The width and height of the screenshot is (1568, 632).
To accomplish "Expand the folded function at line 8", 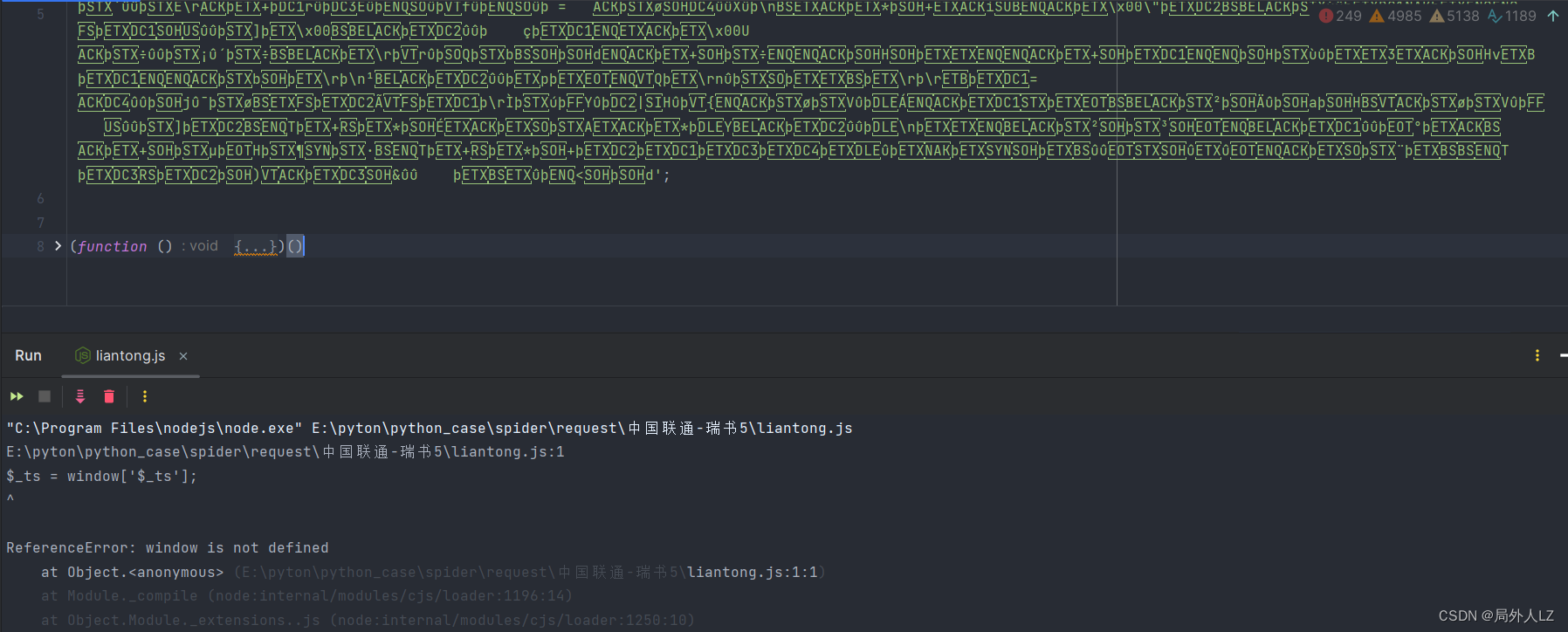I will [58, 246].
